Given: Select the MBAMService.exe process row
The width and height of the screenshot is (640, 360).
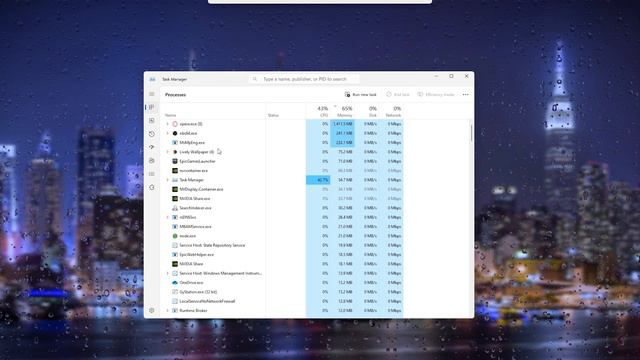Looking at the screenshot, I should tap(283, 227).
